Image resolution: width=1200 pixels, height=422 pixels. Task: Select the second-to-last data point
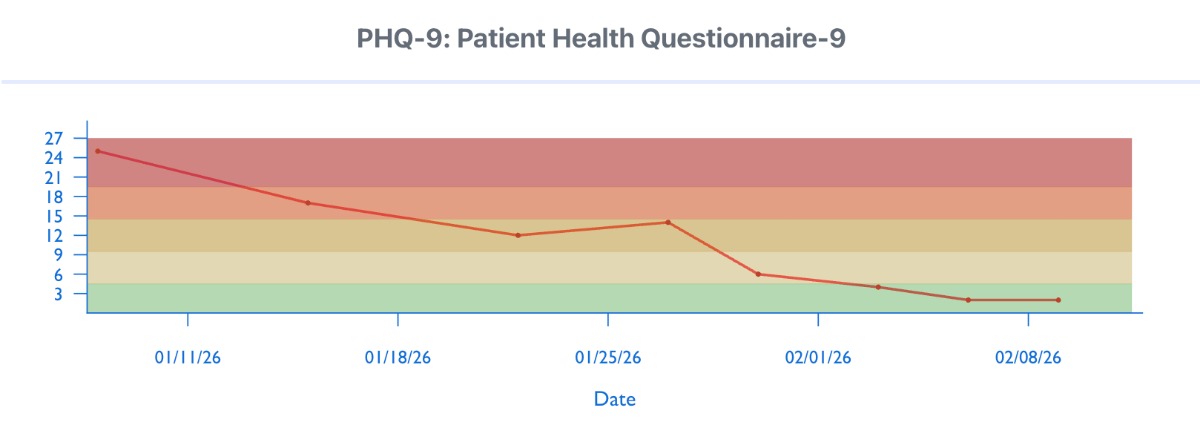[968, 300]
